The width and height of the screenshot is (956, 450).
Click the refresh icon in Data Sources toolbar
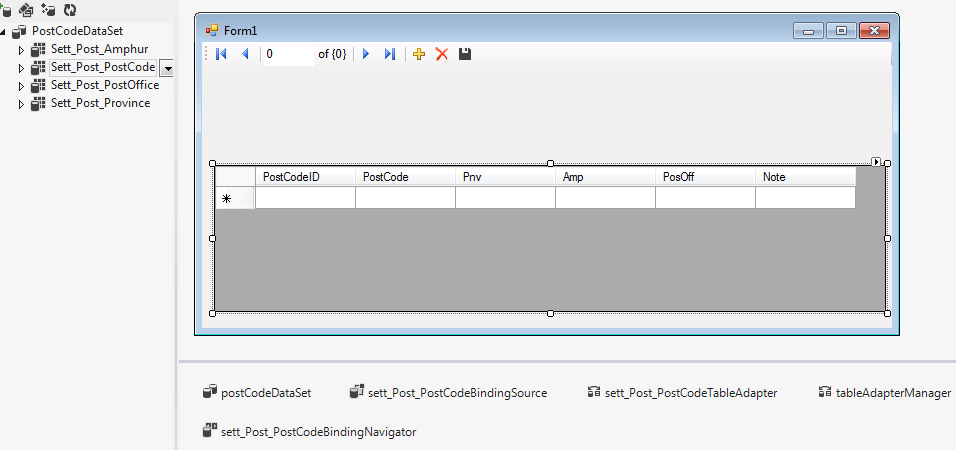coord(70,9)
